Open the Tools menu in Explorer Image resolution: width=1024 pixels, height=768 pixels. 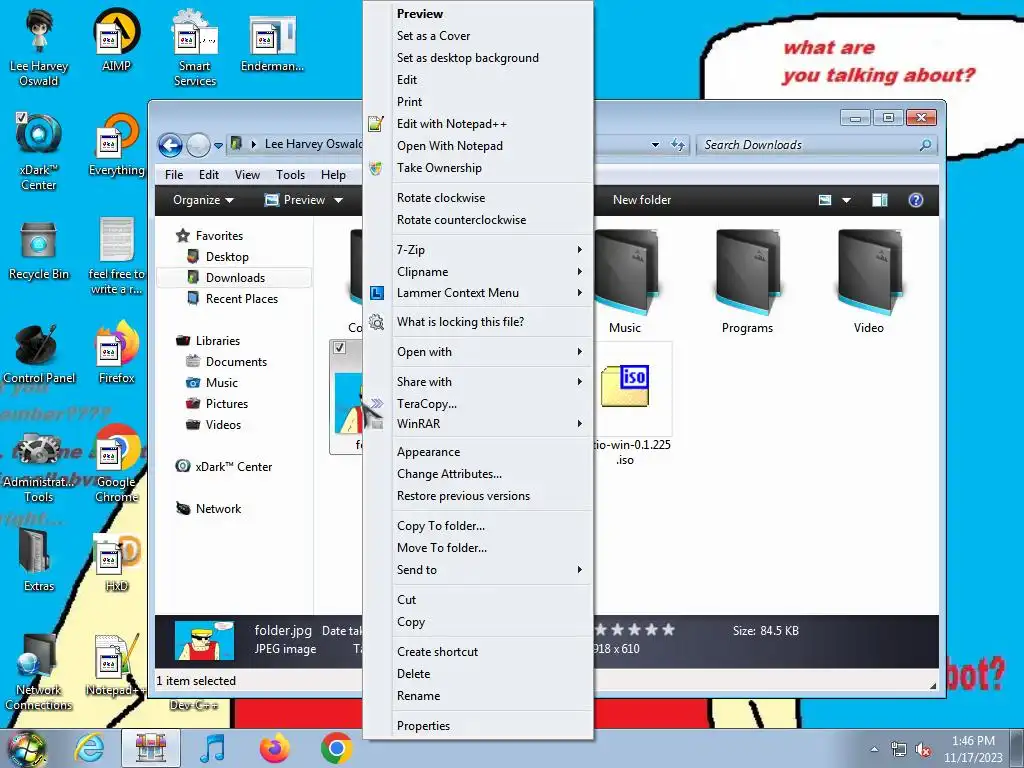pyautogui.click(x=290, y=174)
